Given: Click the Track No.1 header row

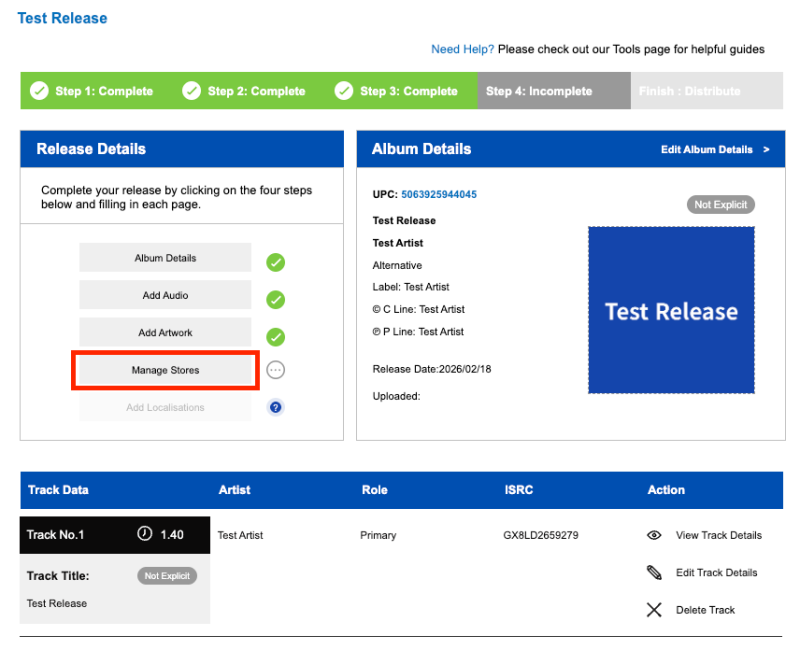Looking at the screenshot, I should click(115, 535).
